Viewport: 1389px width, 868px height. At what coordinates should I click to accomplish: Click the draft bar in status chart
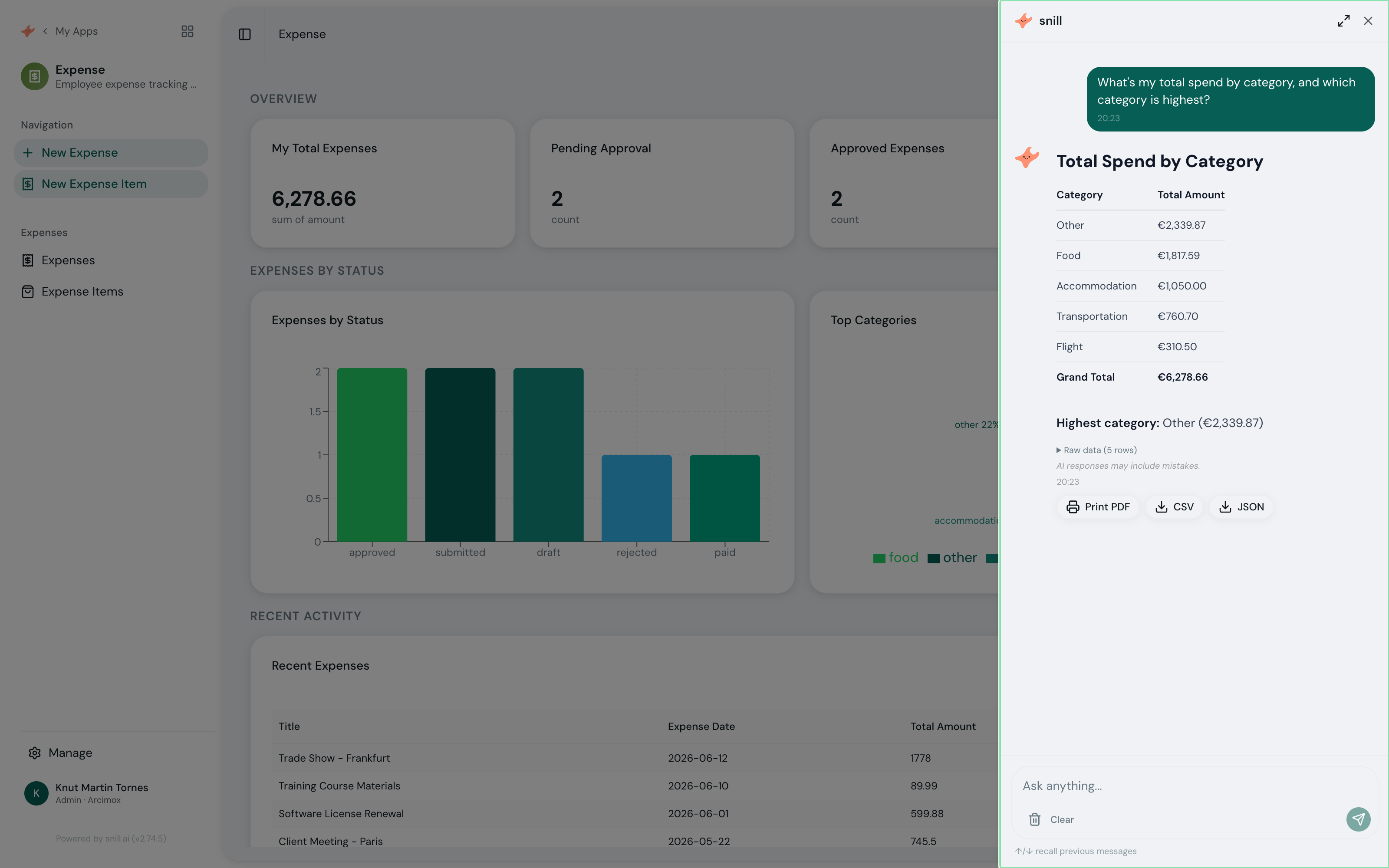548,455
